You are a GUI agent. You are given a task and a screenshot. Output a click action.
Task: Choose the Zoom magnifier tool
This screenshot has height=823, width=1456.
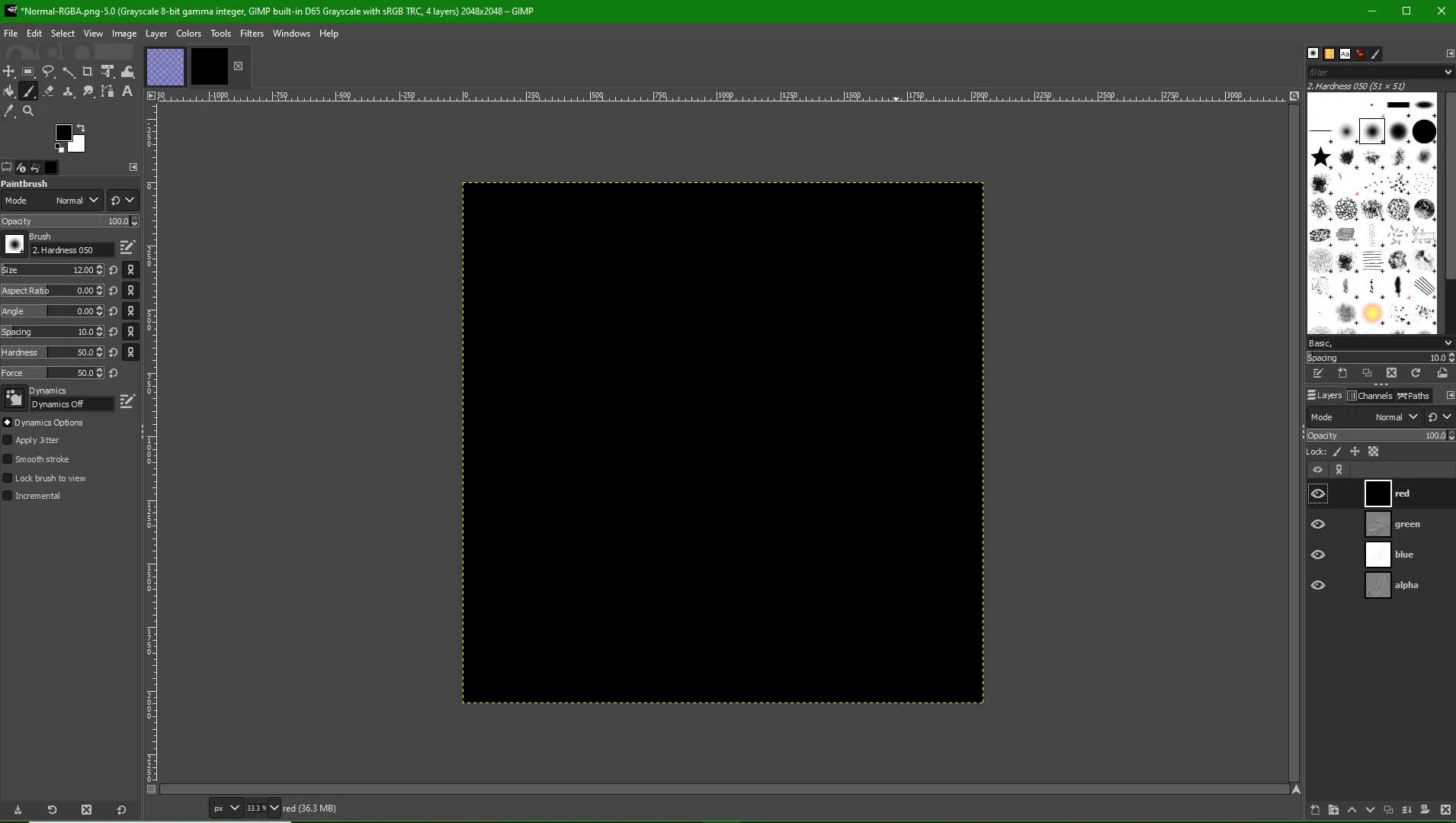coord(28,111)
